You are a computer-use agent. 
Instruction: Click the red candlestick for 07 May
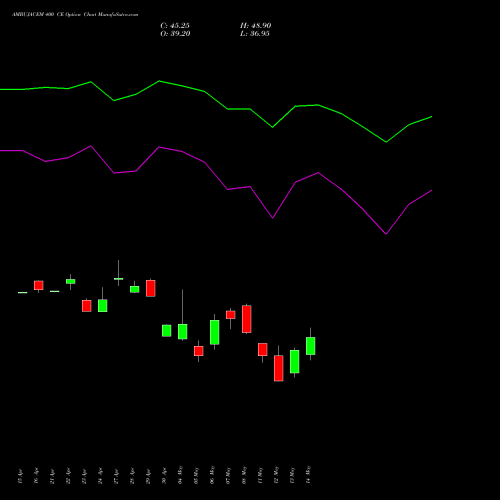coord(231,315)
